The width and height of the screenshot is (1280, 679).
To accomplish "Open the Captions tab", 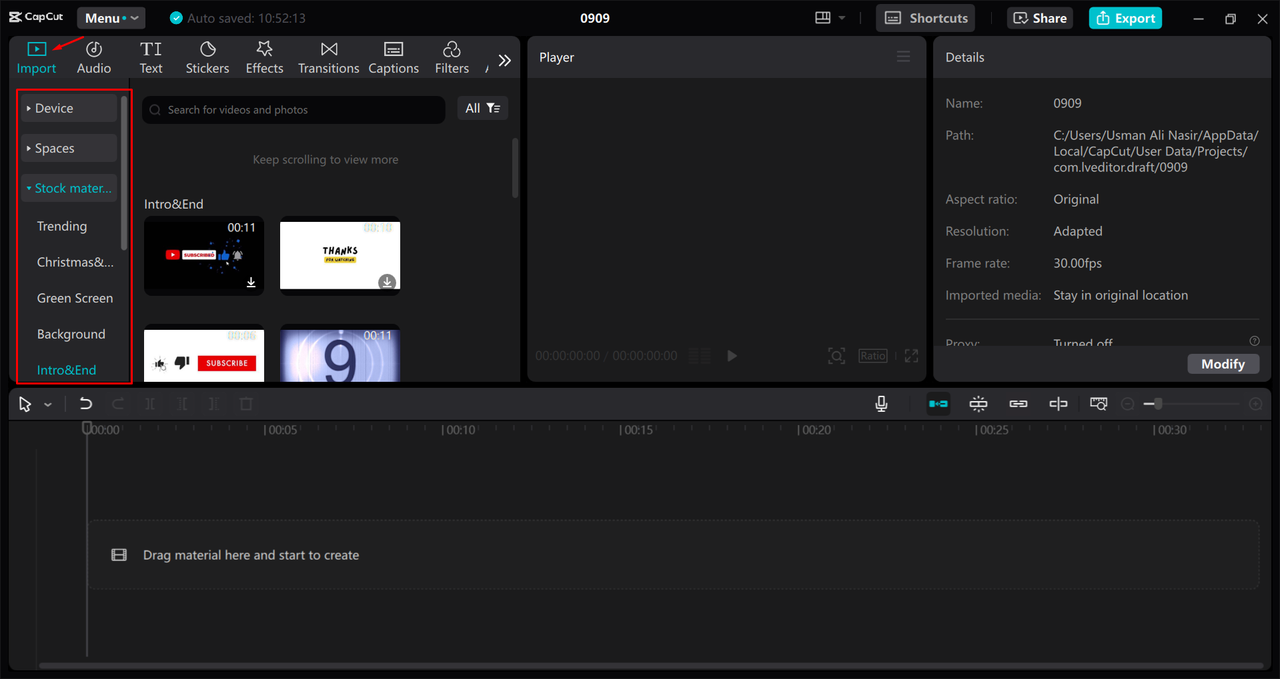I will (393, 58).
